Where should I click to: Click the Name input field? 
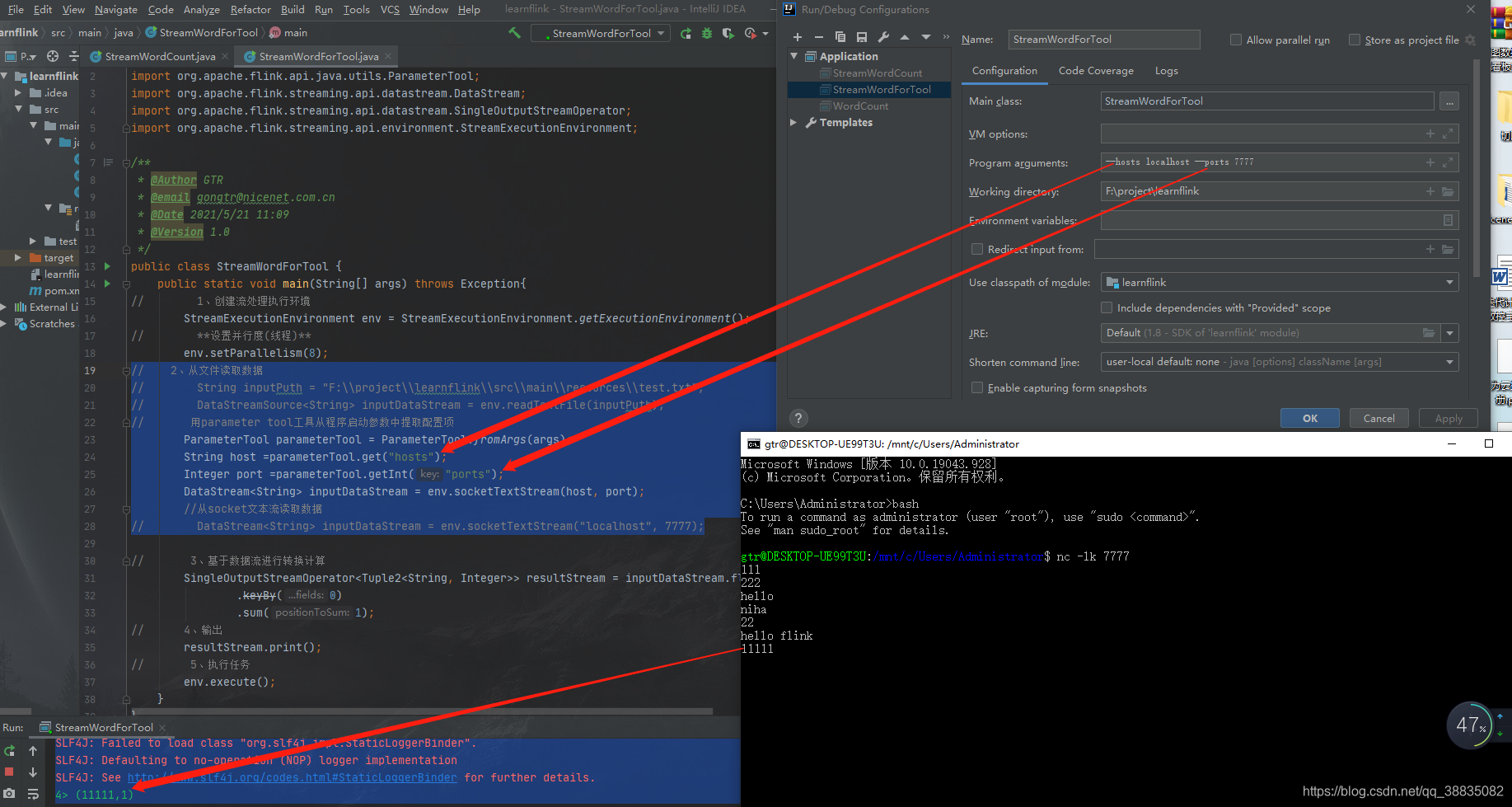click(x=1104, y=40)
